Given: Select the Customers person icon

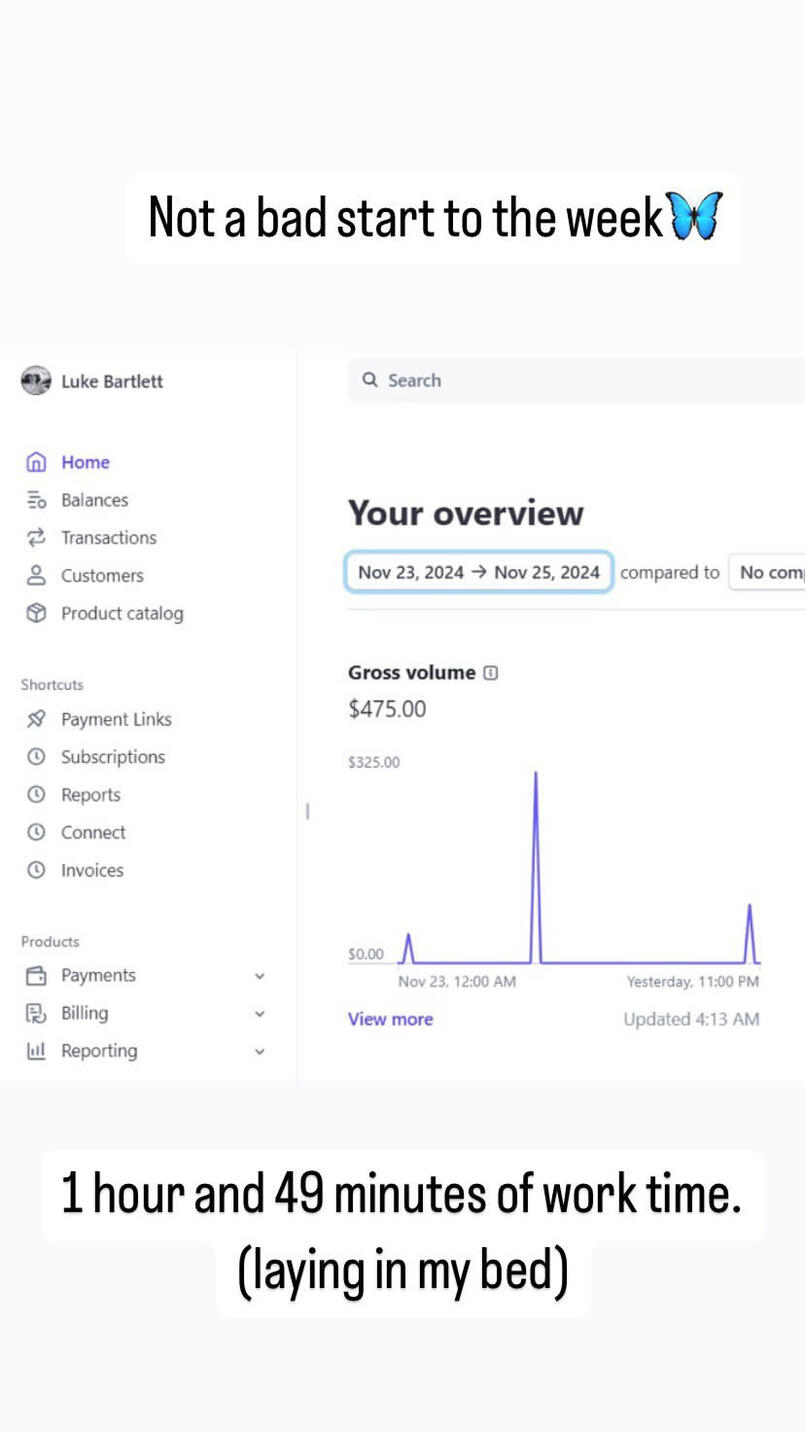Looking at the screenshot, I should tap(36, 575).
